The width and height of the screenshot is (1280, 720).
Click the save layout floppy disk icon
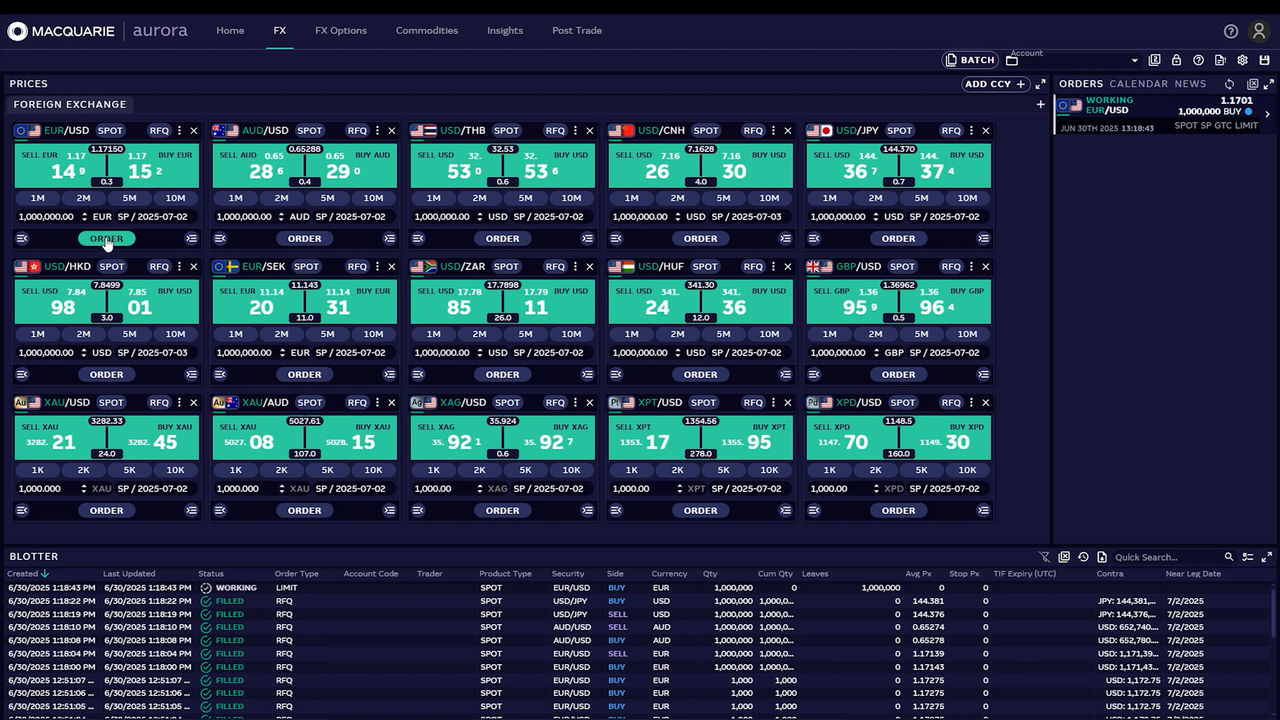coord(1265,60)
